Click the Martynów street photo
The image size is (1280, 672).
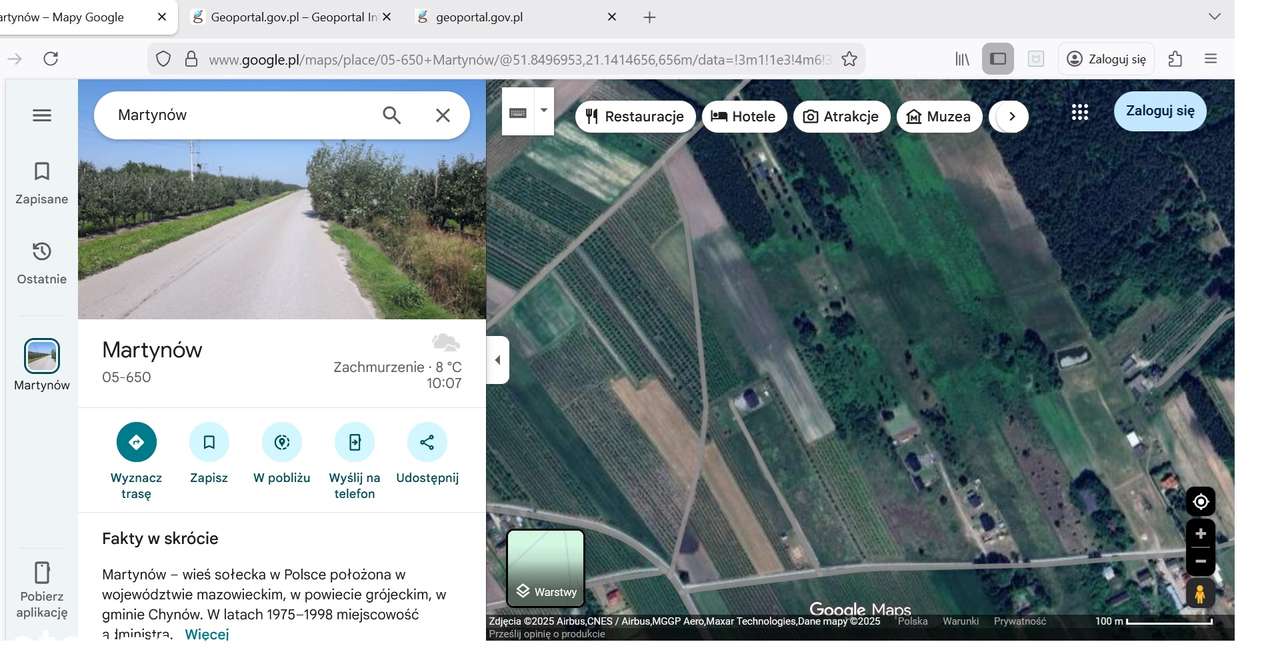[x=282, y=200]
